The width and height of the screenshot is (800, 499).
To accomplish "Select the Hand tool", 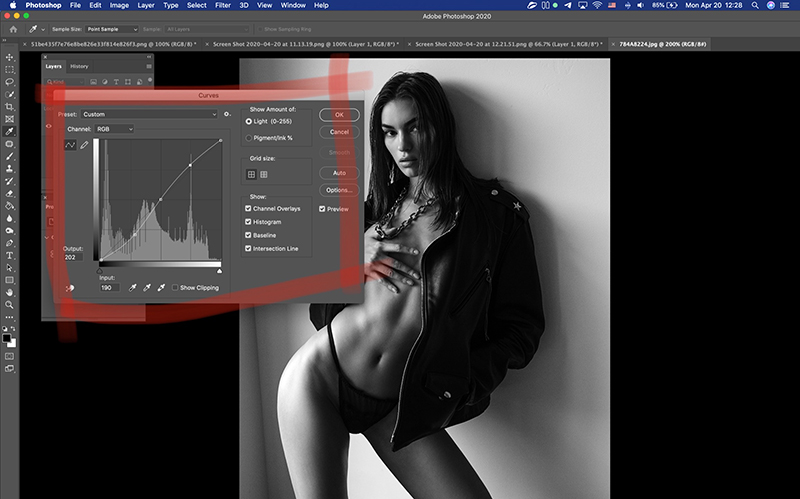I will pyautogui.click(x=9, y=292).
